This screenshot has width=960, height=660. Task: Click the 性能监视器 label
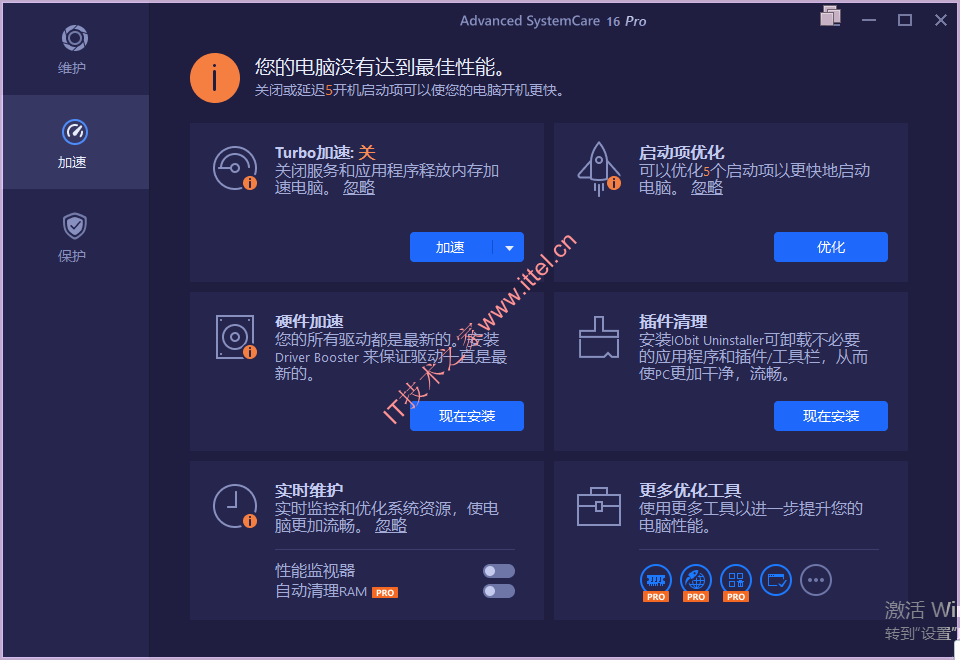315,571
